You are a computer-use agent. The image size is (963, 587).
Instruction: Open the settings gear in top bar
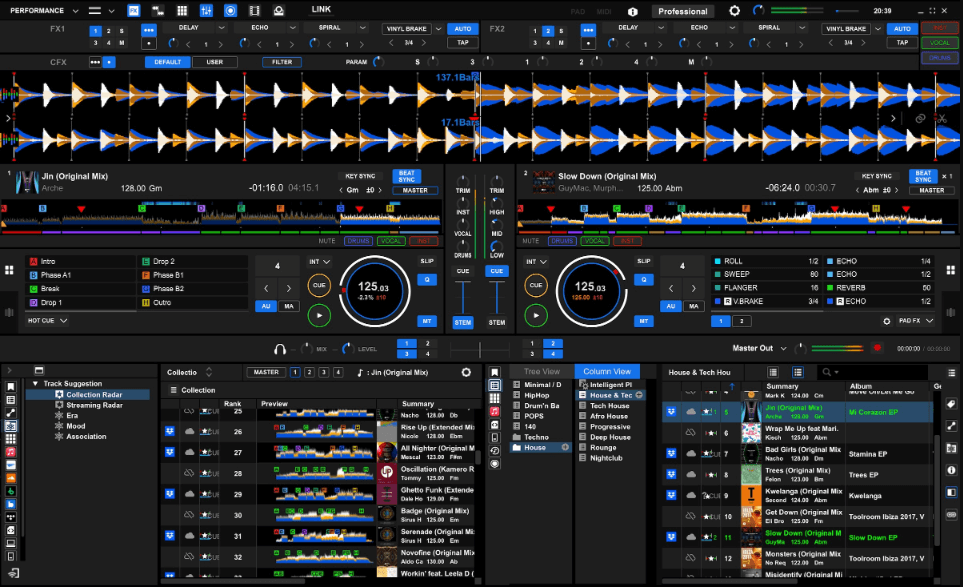735,11
